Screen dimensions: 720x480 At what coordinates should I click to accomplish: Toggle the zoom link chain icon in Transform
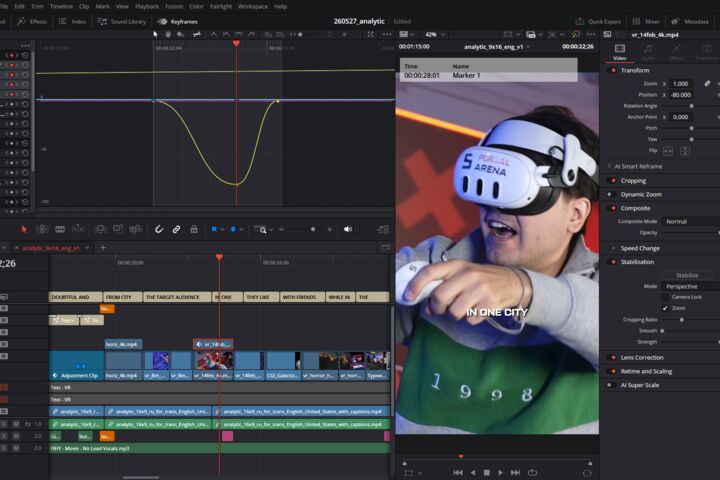[707, 84]
